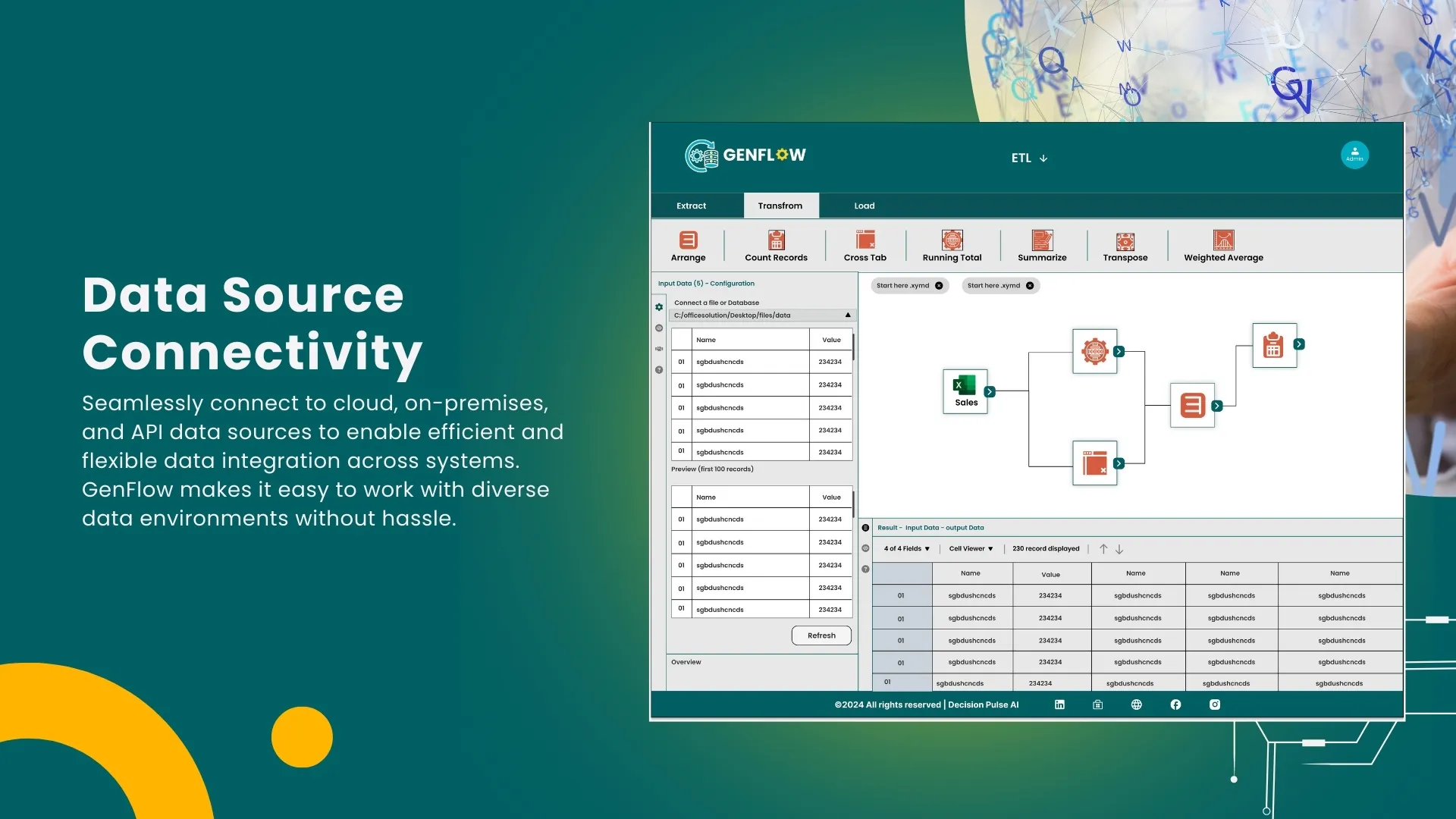This screenshot has height=819, width=1456.
Task: Collapse the C:/officesolution/Desktop/files/data path selector
Action: (847, 315)
